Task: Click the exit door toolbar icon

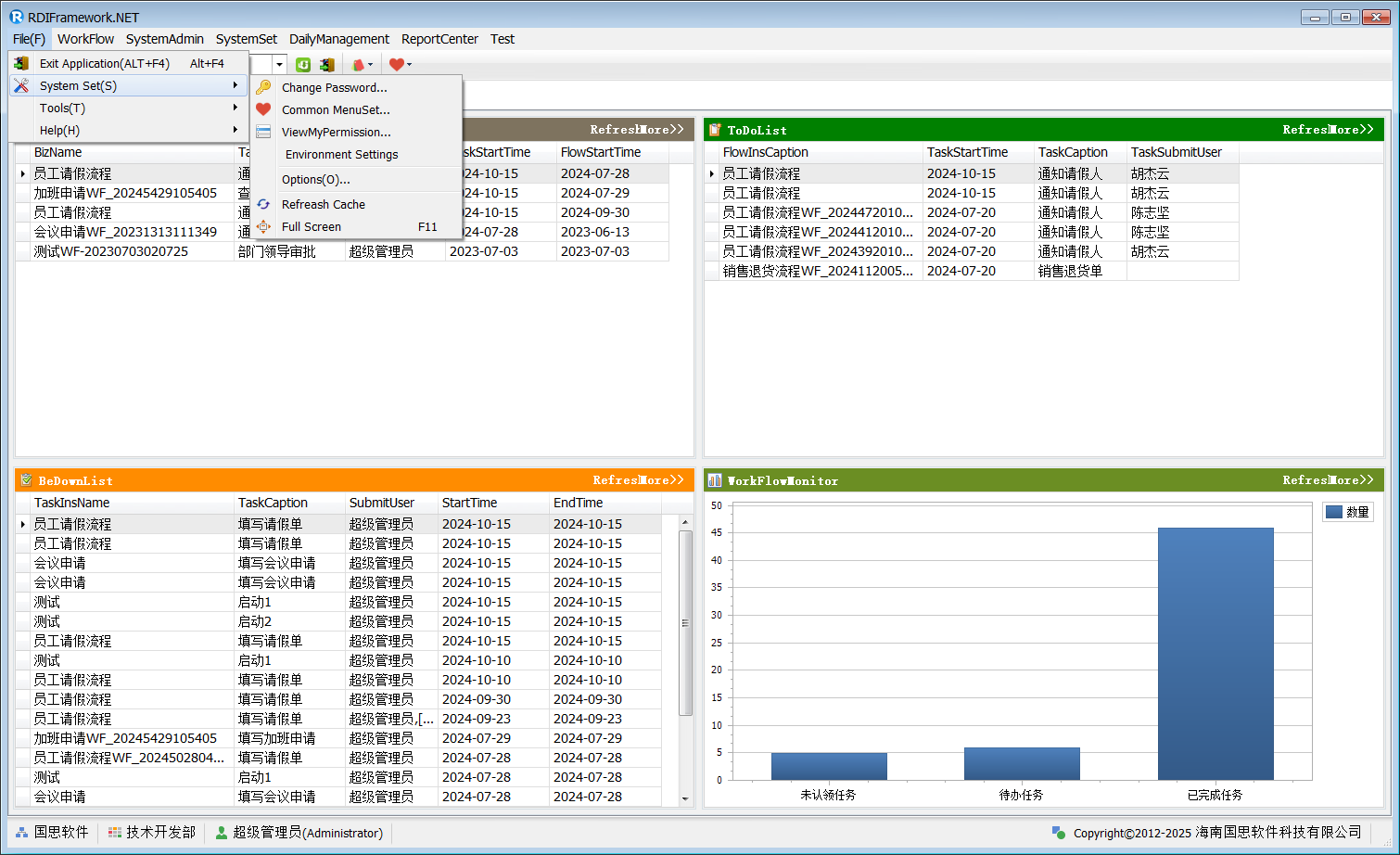Action: [x=327, y=65]
